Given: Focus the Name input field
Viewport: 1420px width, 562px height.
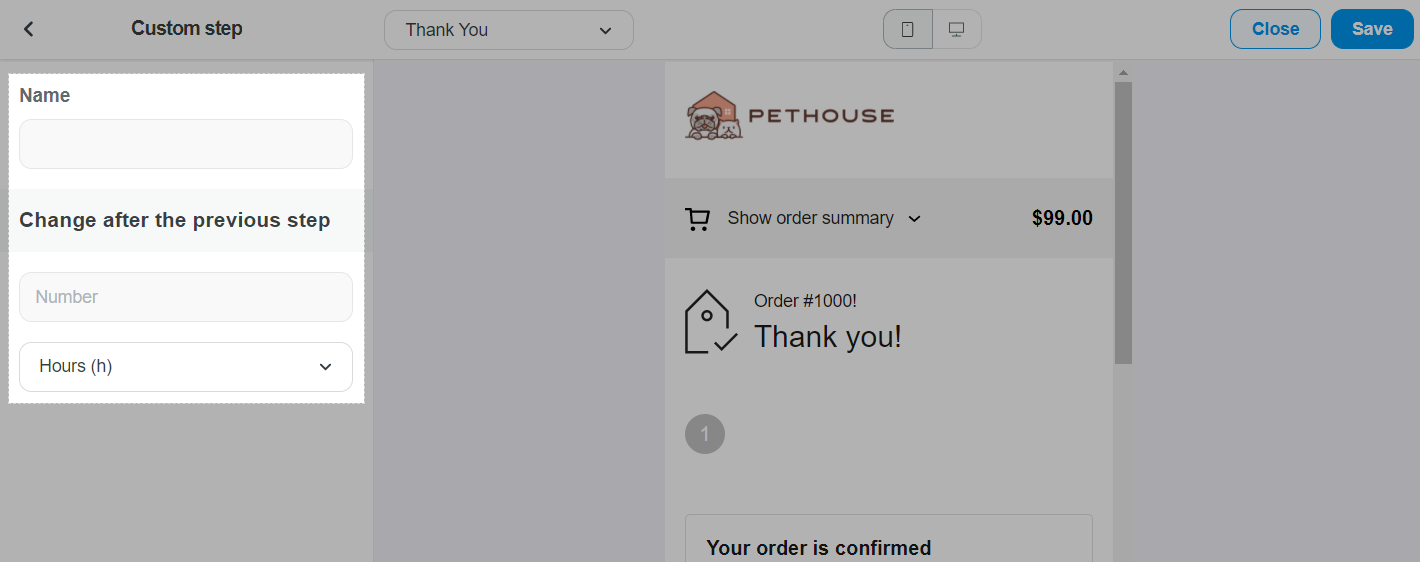Looking at the screenshot, I should point(186,145).
